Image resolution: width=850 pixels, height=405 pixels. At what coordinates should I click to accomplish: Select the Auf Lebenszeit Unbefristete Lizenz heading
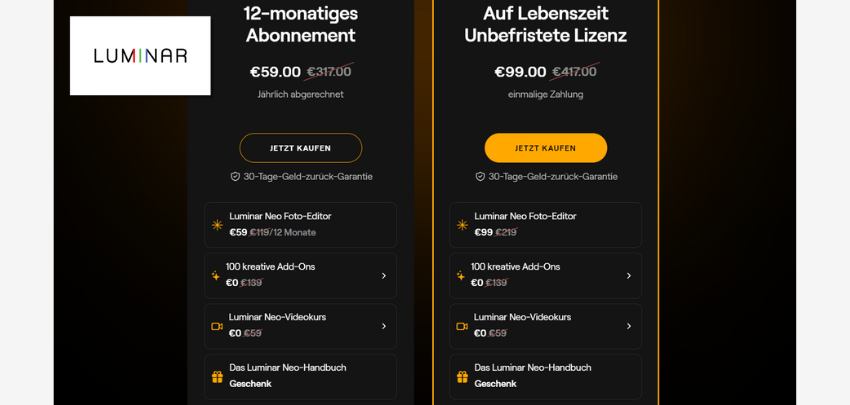tap(545, 24)
